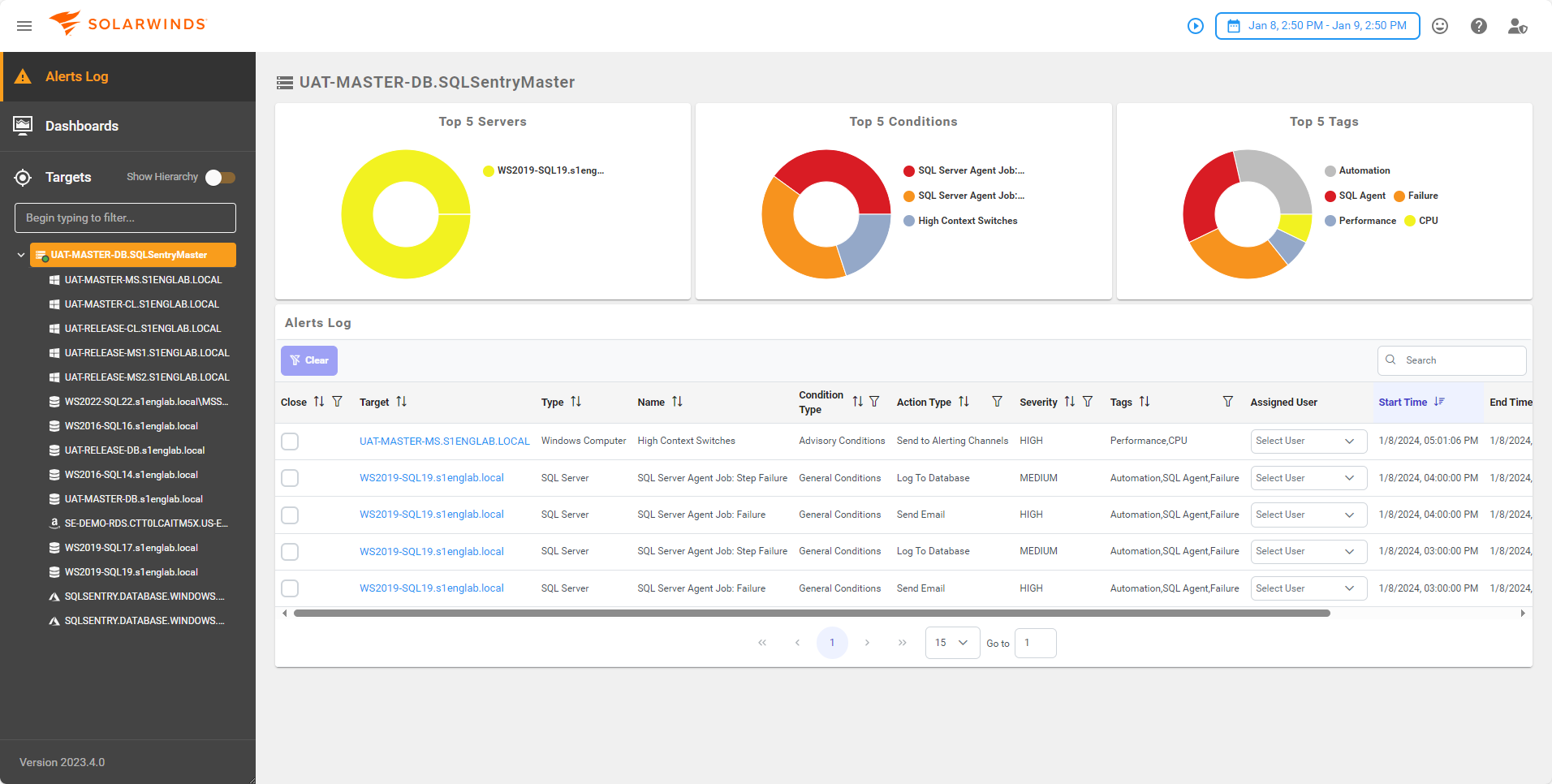Open the UAT-MASTER-MS.S1ENGLAB.LOCAL target link
This screenshot has height=784, width=1552.
point(444,442)
